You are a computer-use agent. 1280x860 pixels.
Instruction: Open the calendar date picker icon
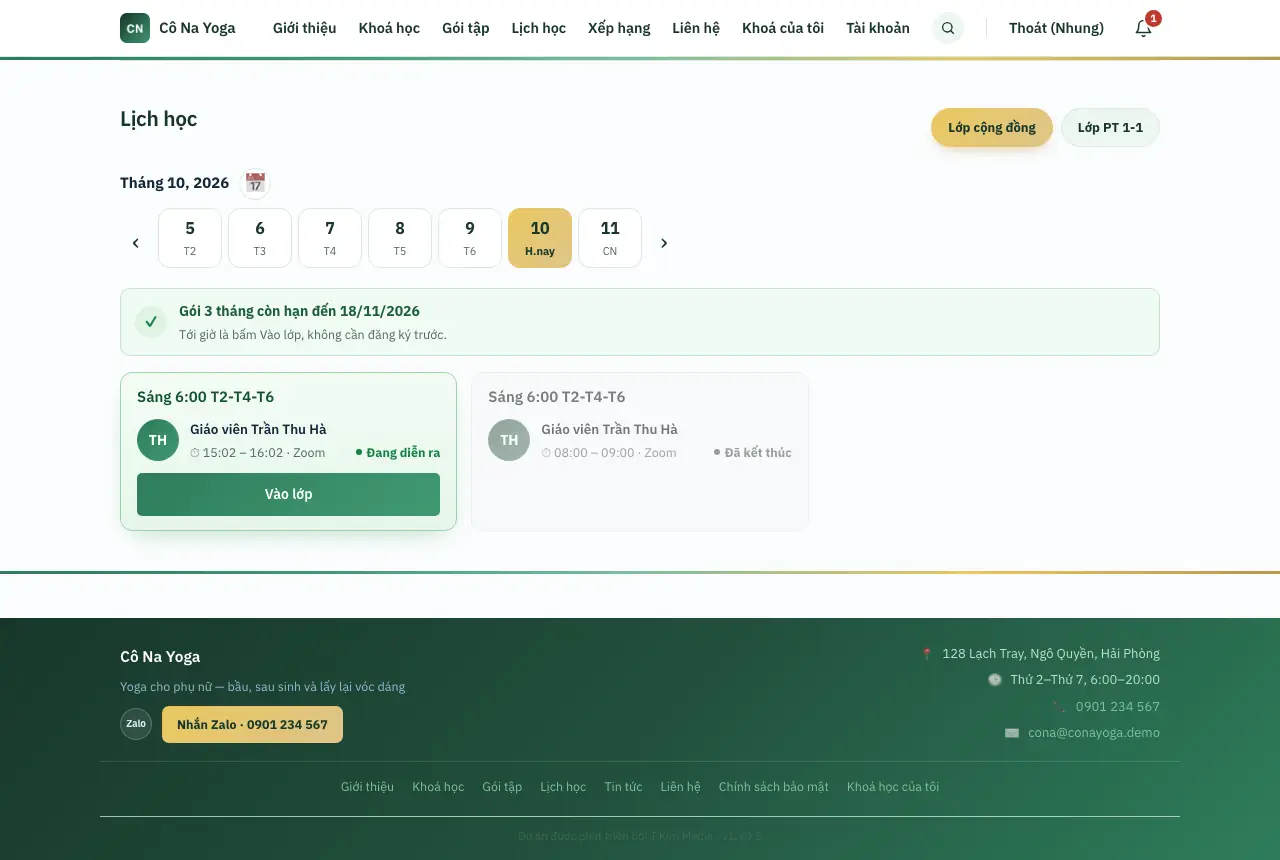coord(255,183)
